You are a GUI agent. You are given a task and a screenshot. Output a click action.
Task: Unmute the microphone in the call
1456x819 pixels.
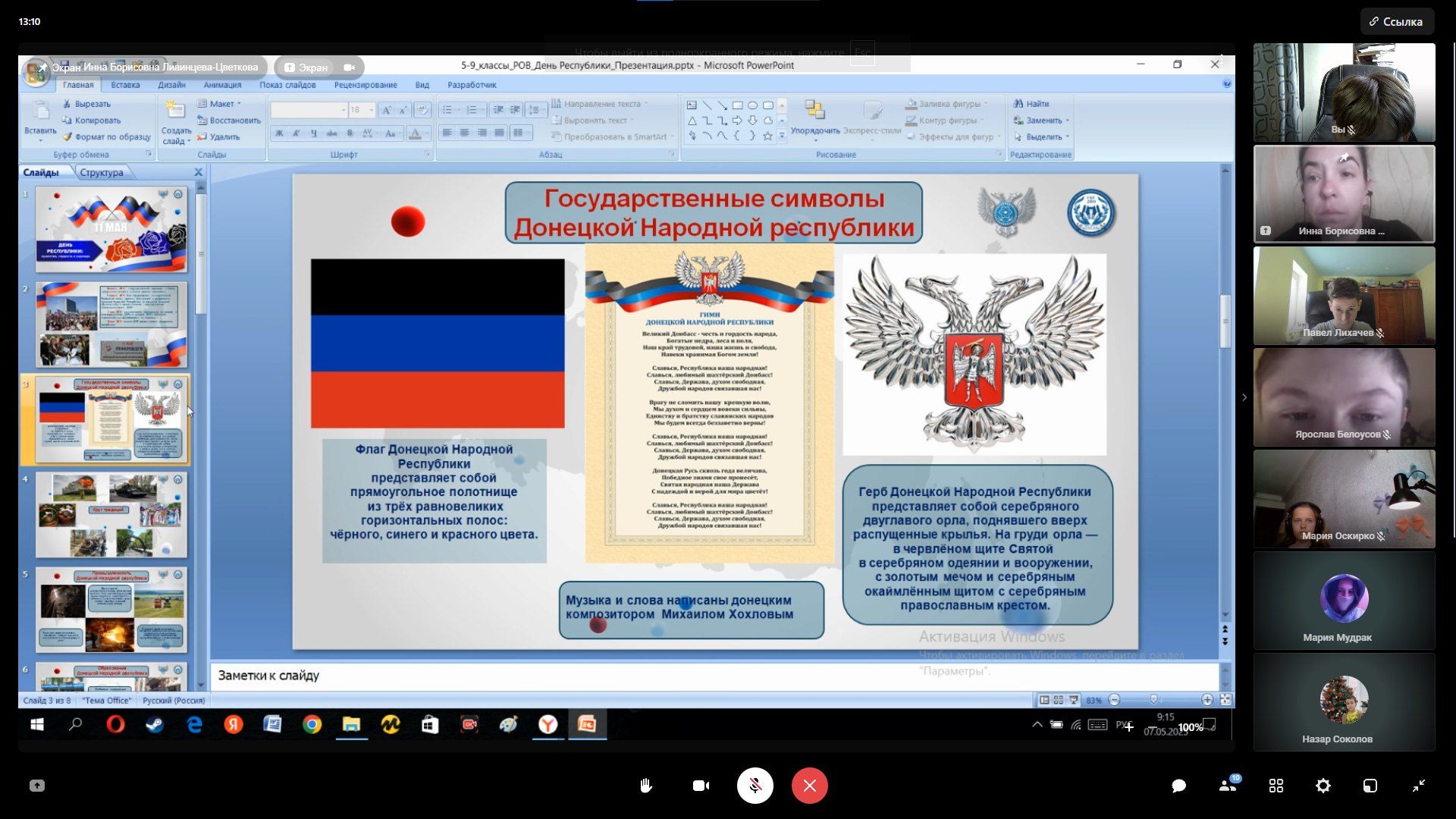pyautogui.click(x=755, y=786)
